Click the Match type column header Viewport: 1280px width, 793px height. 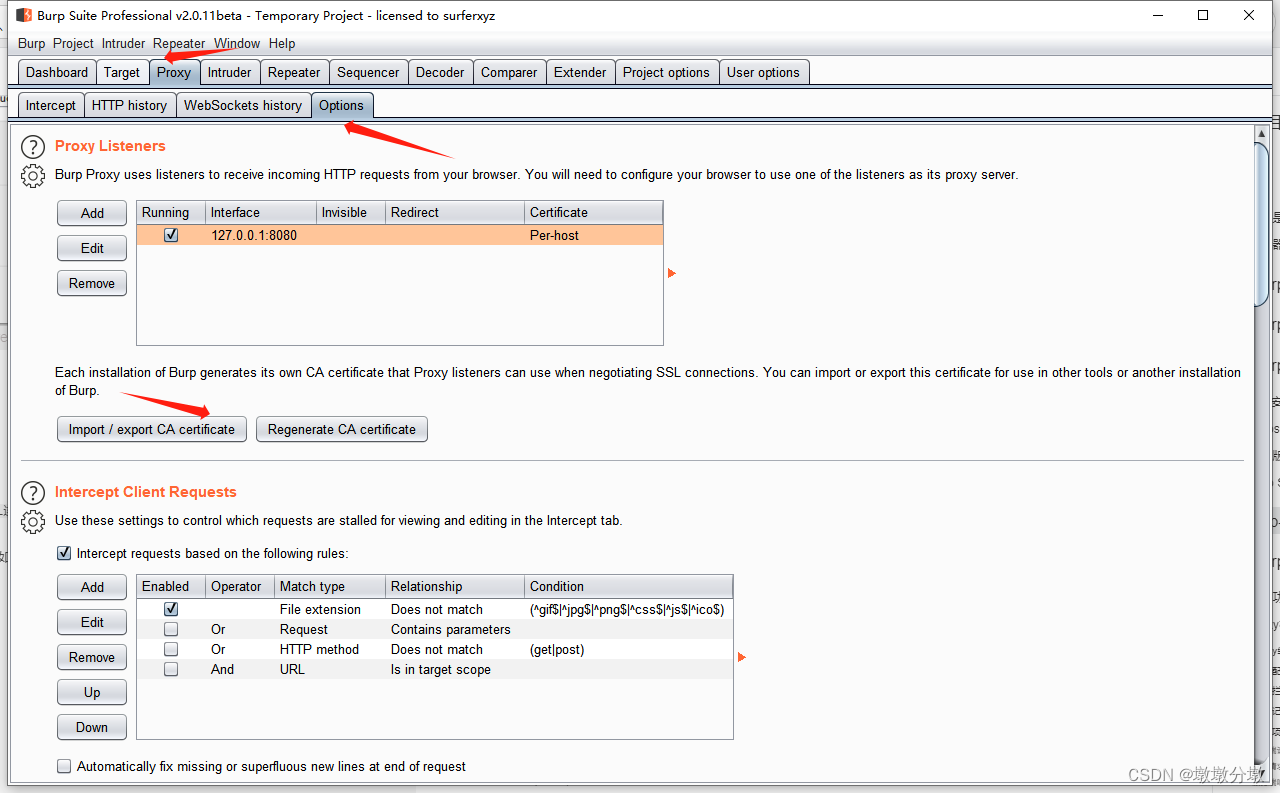click(x=330, y=586)
